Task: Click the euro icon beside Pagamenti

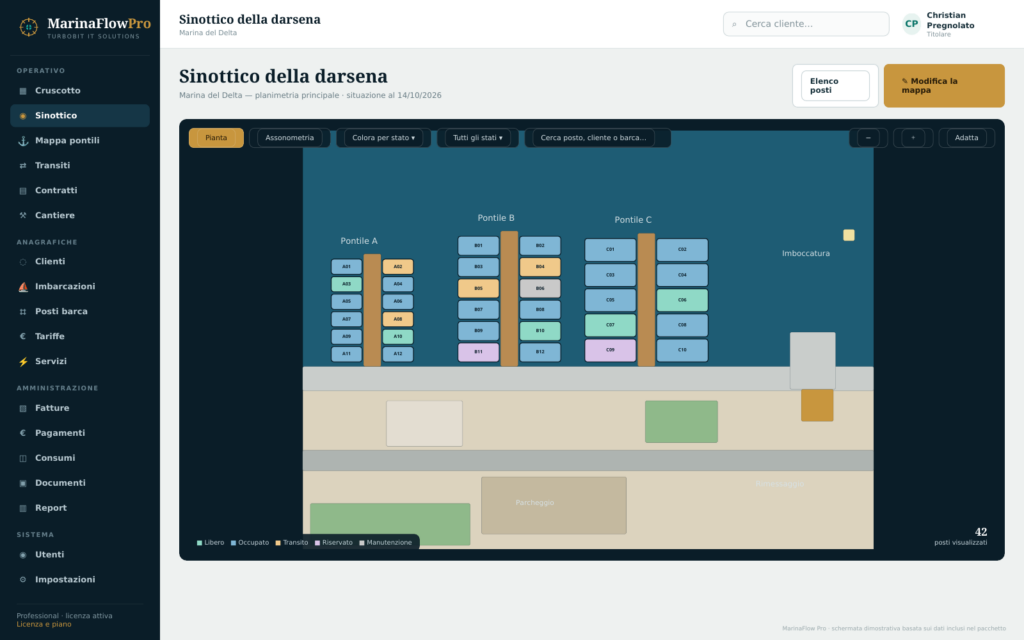Action: coord(23,433)
